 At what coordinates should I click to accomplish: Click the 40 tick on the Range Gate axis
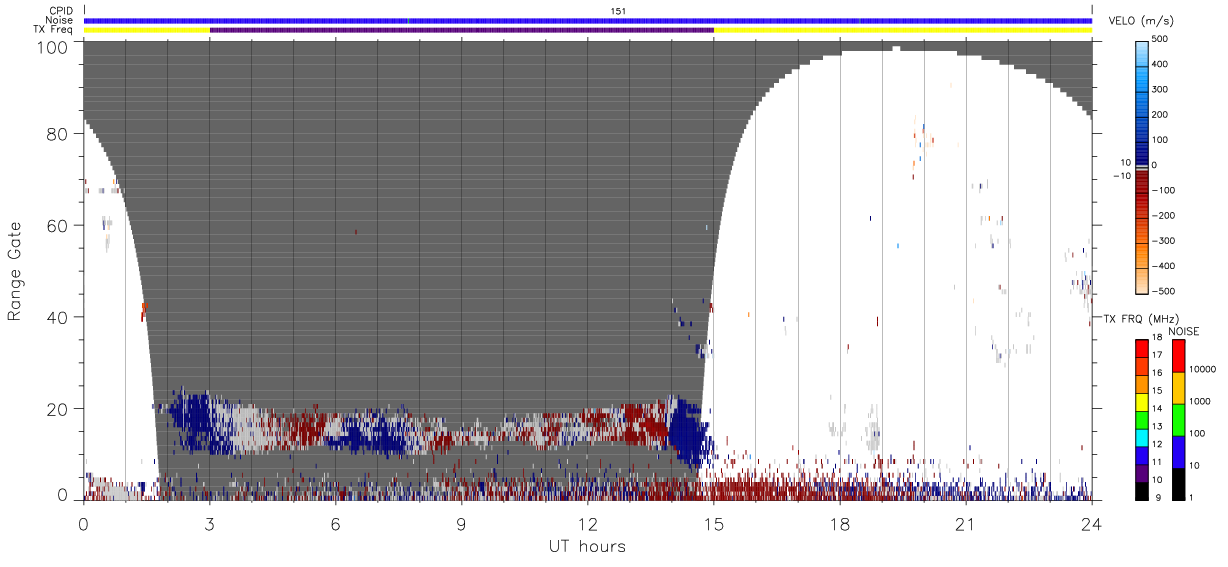pos(58,317)
